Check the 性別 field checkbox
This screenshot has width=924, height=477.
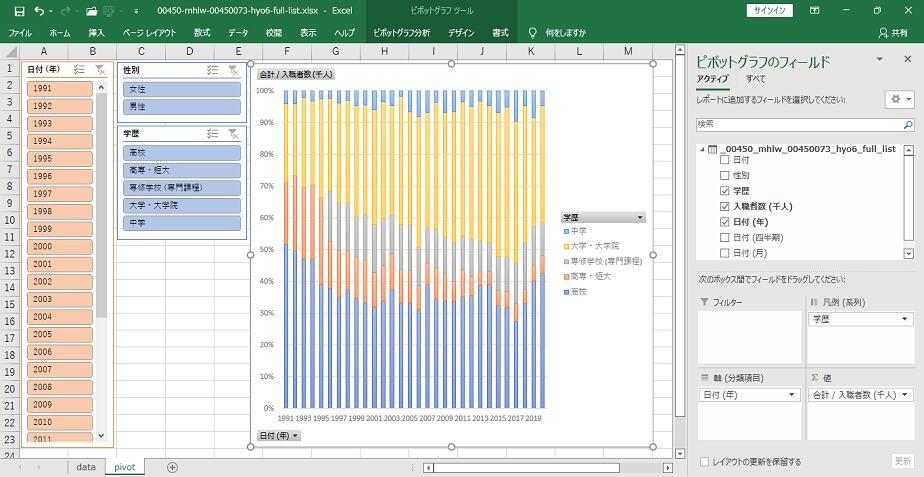coord(725,175)
